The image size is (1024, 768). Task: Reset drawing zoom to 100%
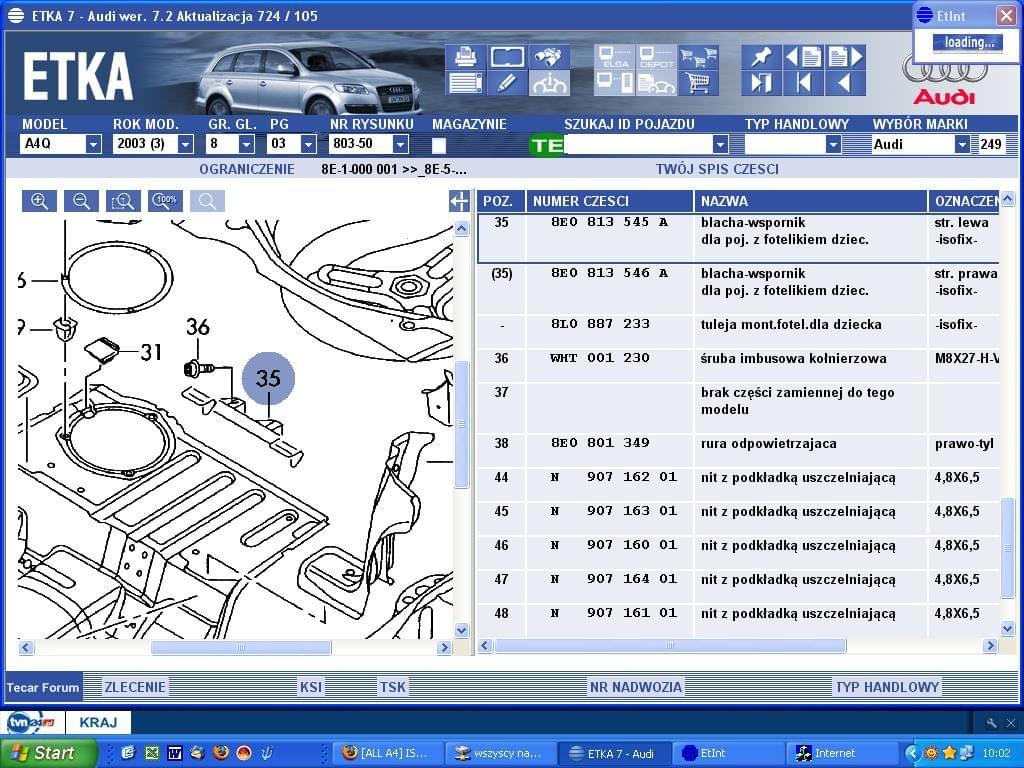(165, 201)
